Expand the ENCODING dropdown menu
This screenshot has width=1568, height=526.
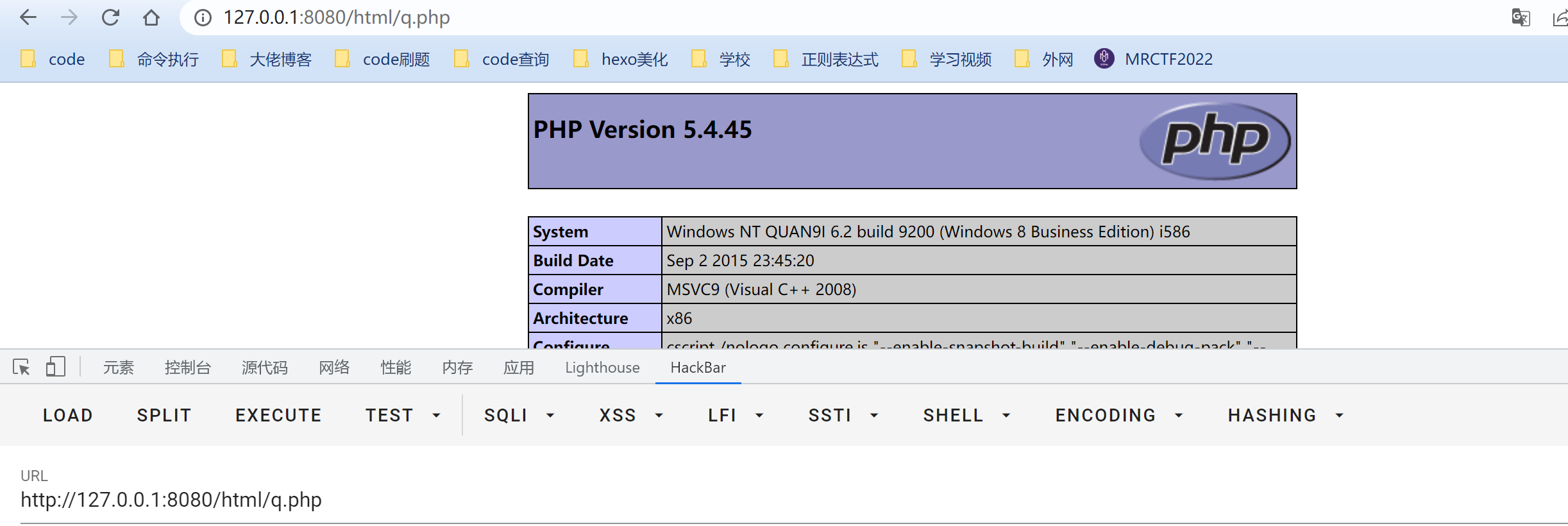[x=1119, y=415]
